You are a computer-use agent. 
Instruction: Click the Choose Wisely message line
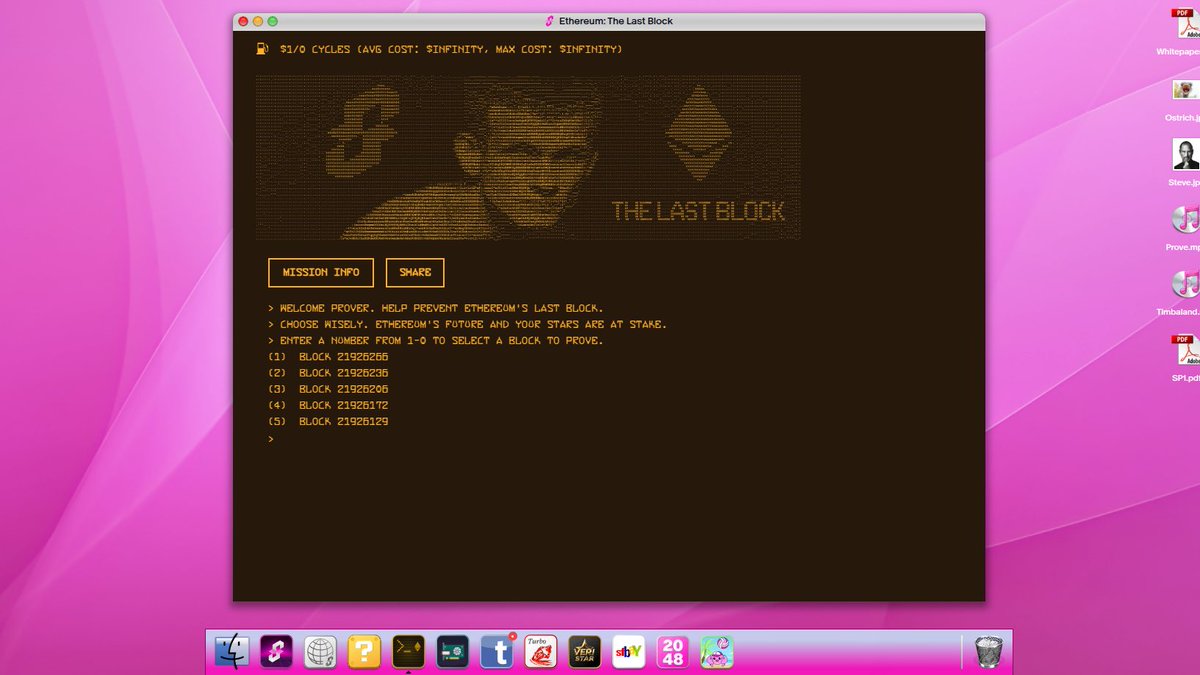coord(467,324)
